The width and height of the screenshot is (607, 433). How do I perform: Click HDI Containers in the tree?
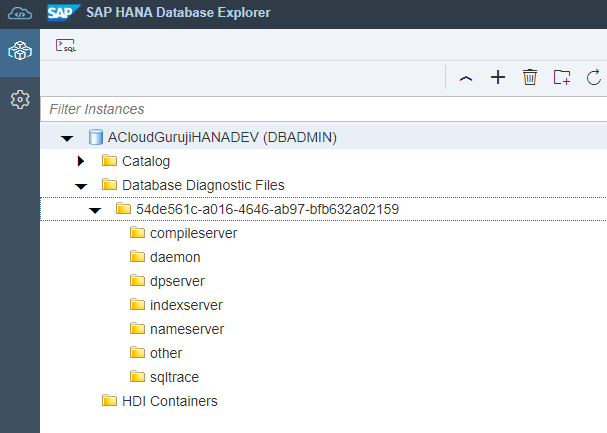tap(169, 401)
